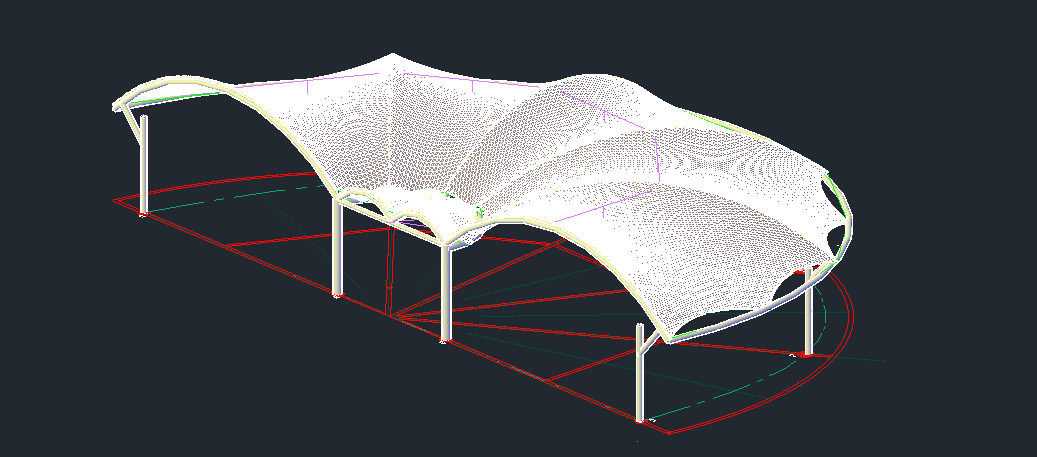Pick the front-right support column

tap(640, 375)
